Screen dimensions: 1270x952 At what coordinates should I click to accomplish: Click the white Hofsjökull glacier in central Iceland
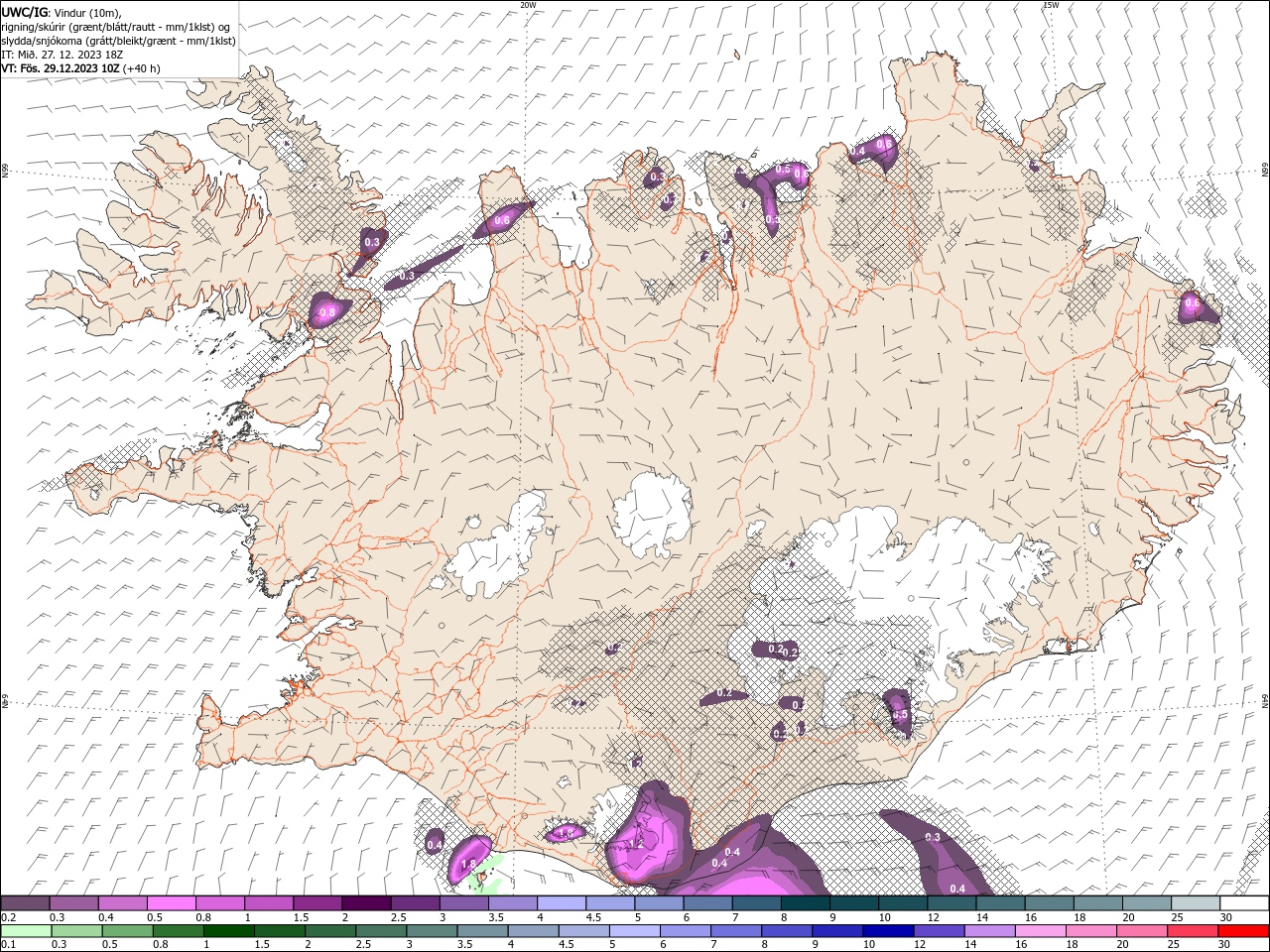(x=652, y=514)
